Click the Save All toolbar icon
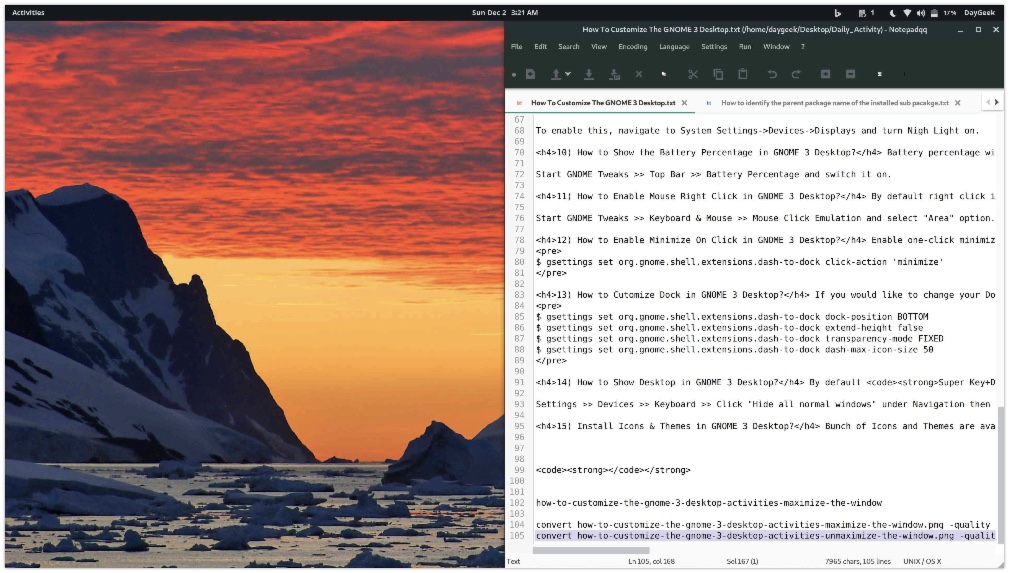This screenshot has height=573, width=1009. [614, 74]
